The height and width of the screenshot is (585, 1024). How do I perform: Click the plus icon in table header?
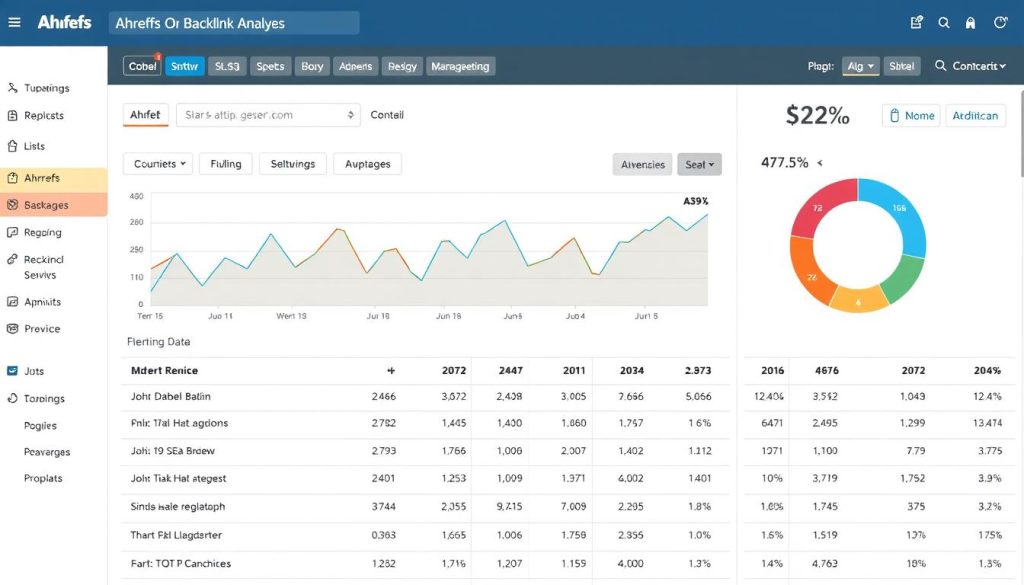391,370
